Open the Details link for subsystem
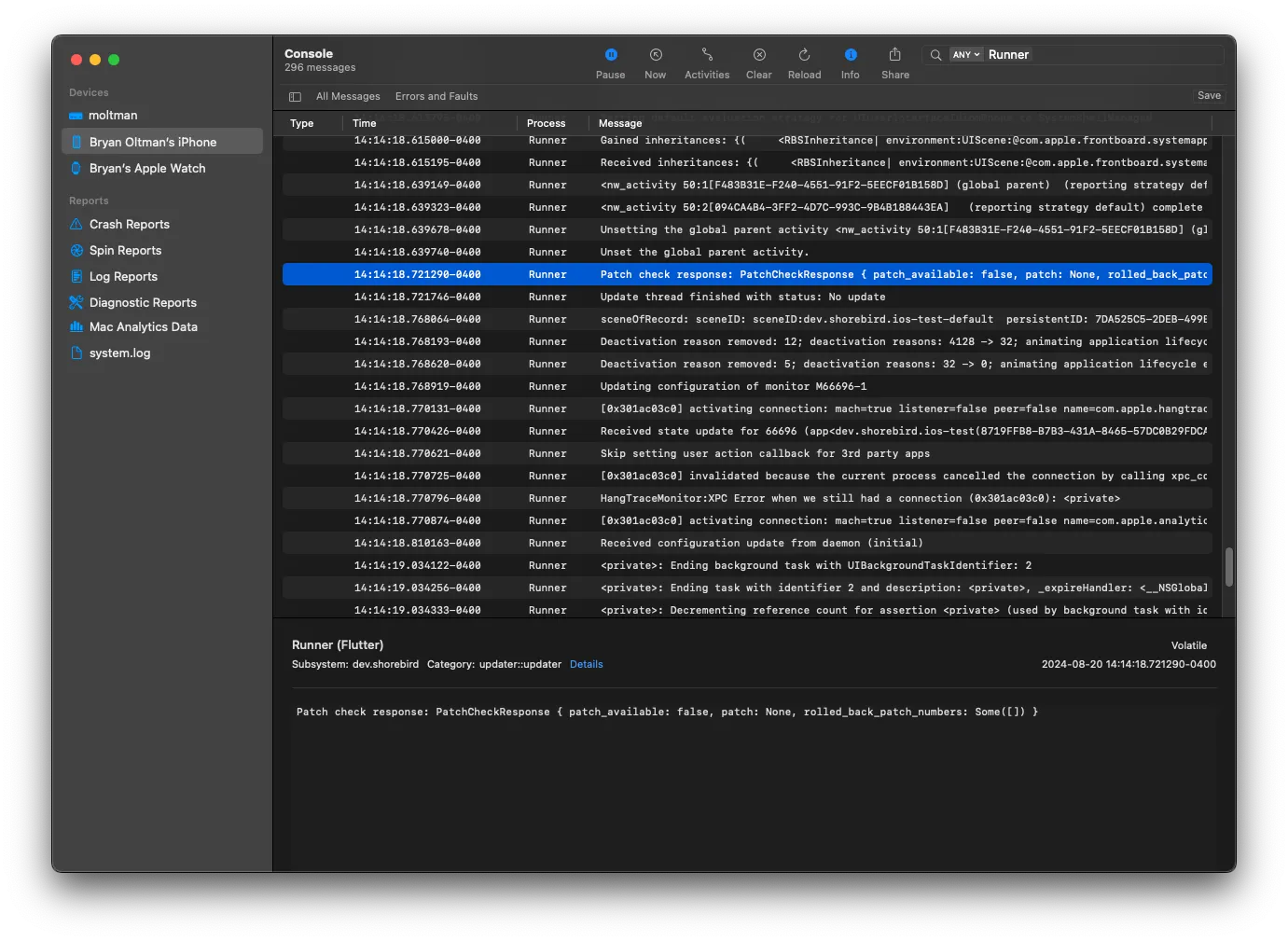Image resolution: width=1288 pixels, height=941 pixels. [586, 665]
